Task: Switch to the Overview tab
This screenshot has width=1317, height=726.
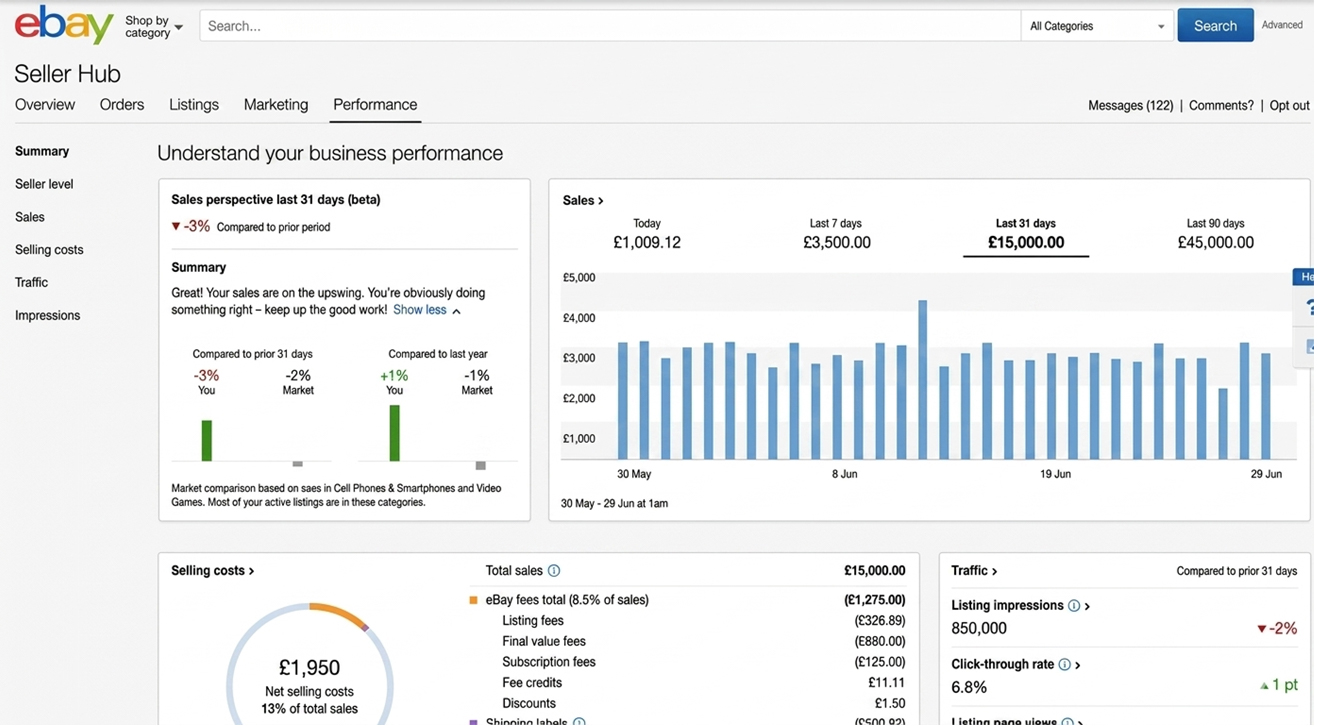Action: (45, 105)
